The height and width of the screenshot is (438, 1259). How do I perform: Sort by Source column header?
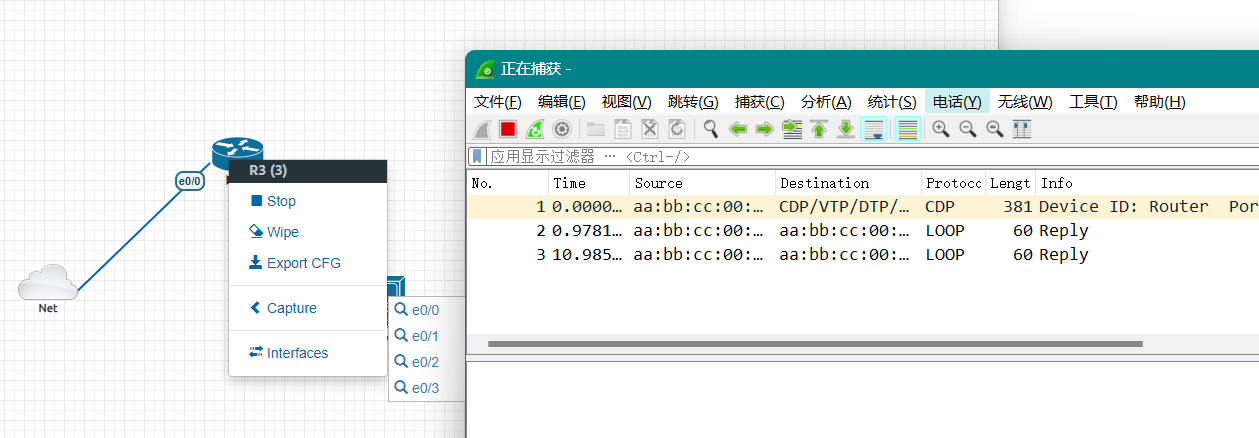point(702,183)
